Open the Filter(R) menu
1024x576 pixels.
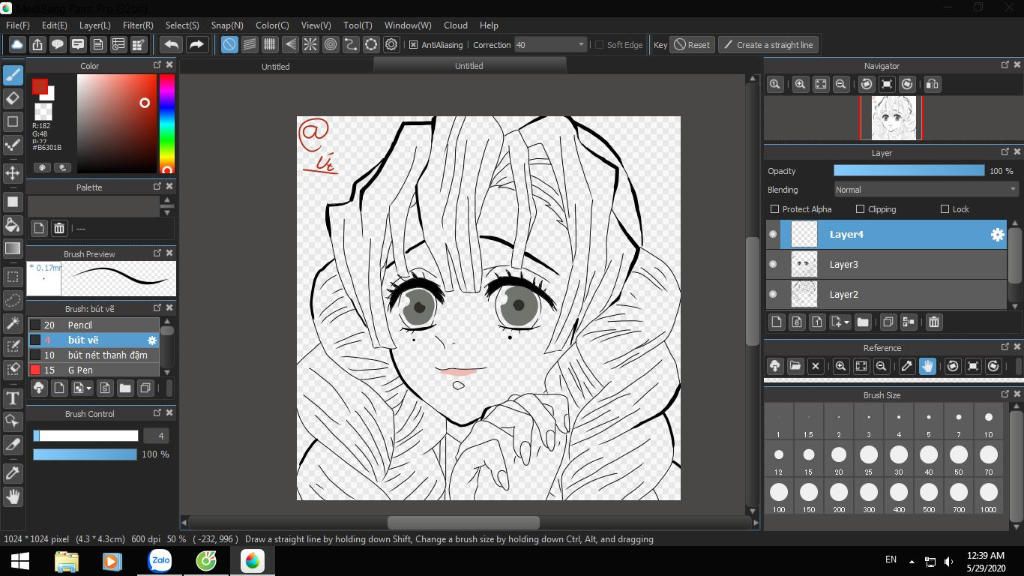pyautogui.click(x=138, y=25)
